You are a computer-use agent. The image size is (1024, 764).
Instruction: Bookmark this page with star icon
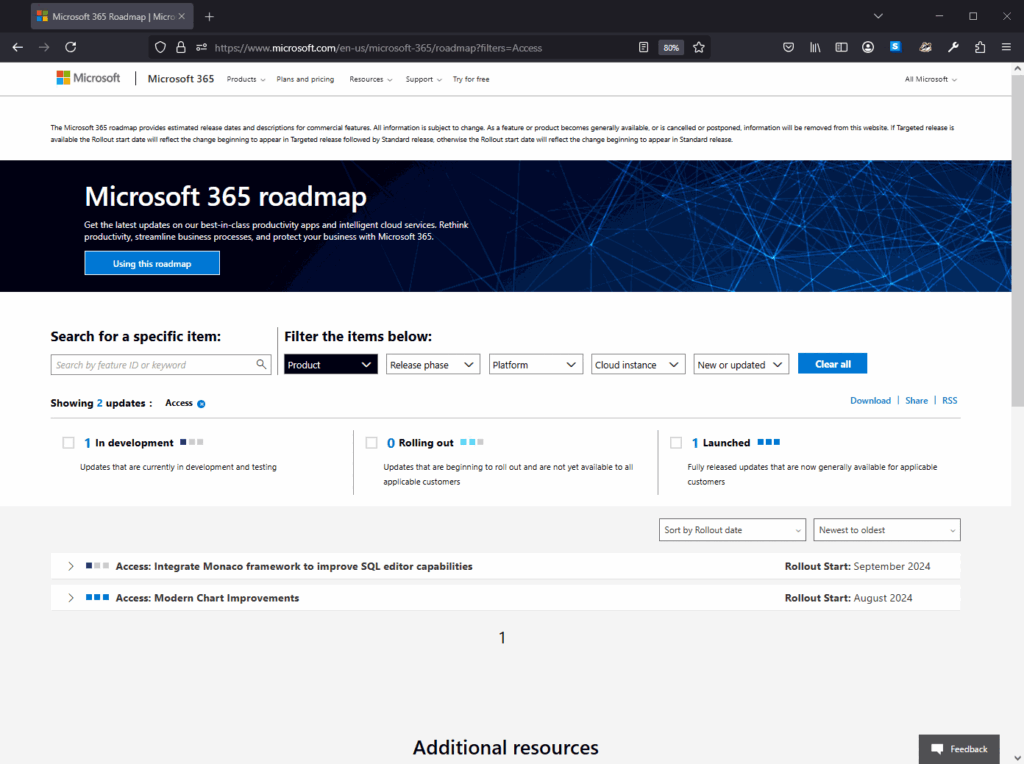(699, 47)
